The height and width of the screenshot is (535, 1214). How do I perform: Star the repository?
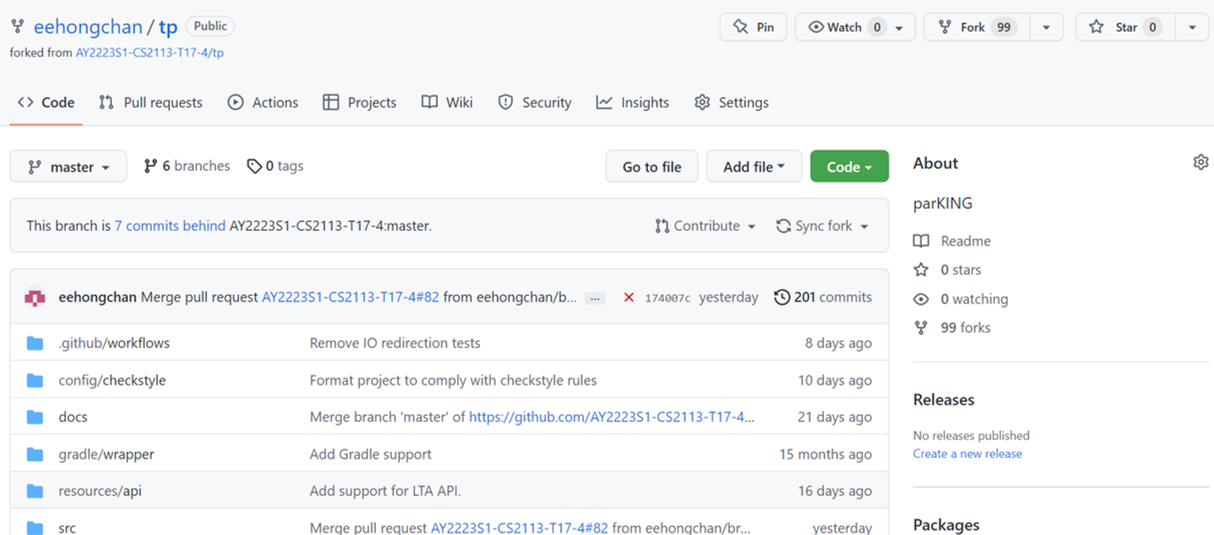[x=1125, y=27]
